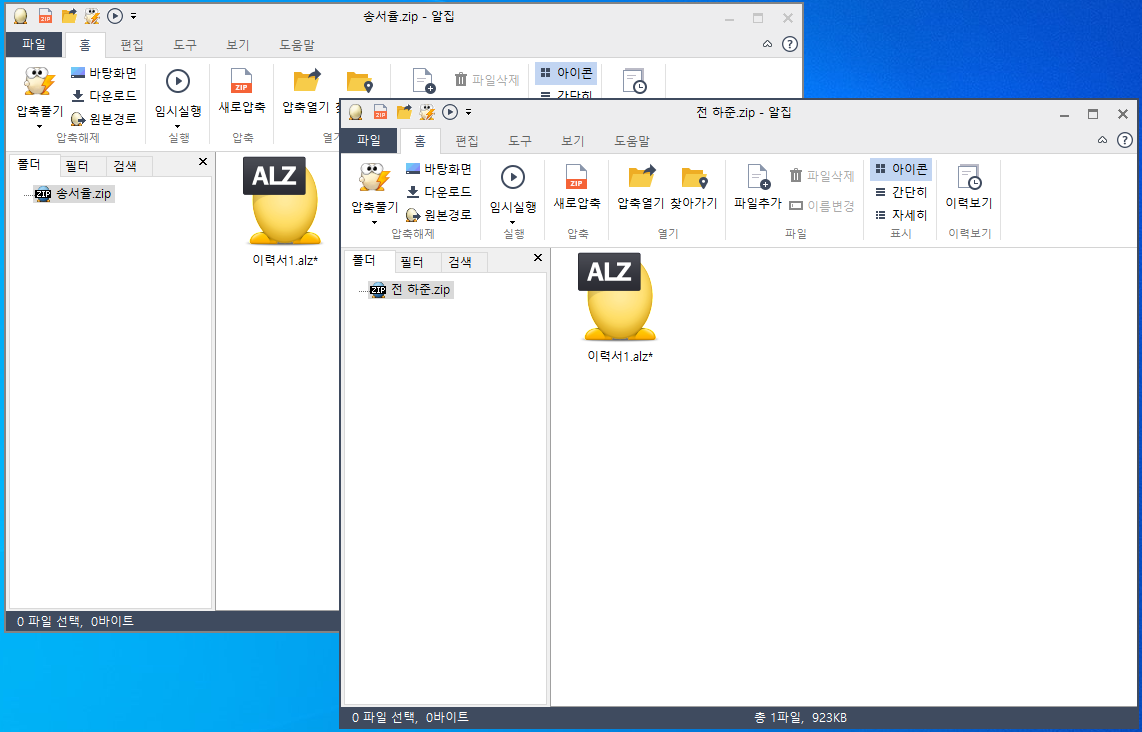1142x732 pixels.
Task: Extract to 원본경로 in 전 하준.zip window
Action: 438,215
